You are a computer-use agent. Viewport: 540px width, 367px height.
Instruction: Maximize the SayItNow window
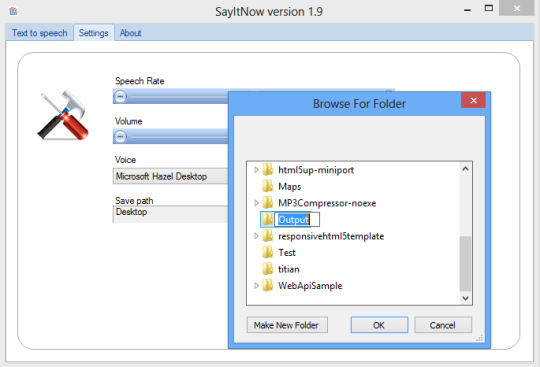(489, 8)
